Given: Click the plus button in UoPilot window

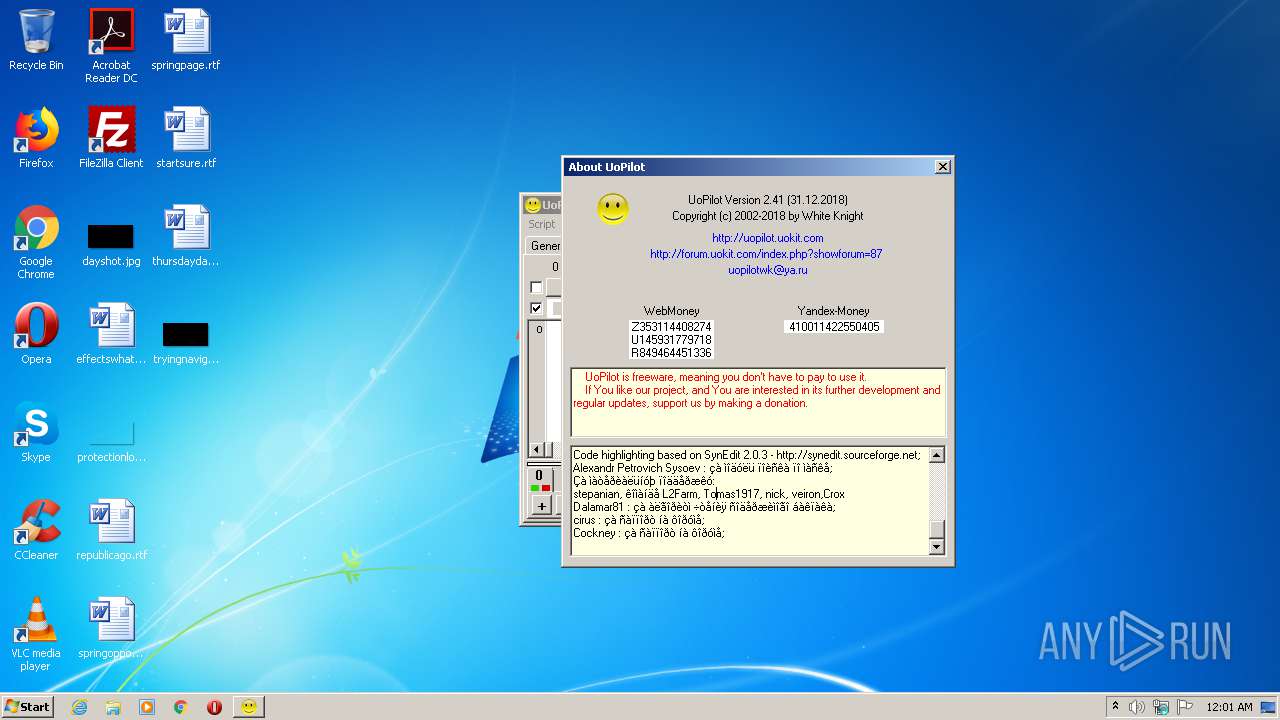Looking at the screenshot, I should [x=541, y=506].
